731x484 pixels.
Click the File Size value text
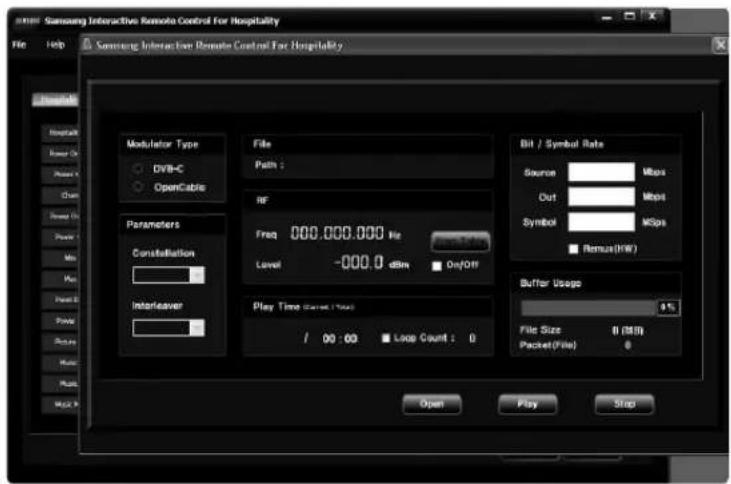point(628,331)
